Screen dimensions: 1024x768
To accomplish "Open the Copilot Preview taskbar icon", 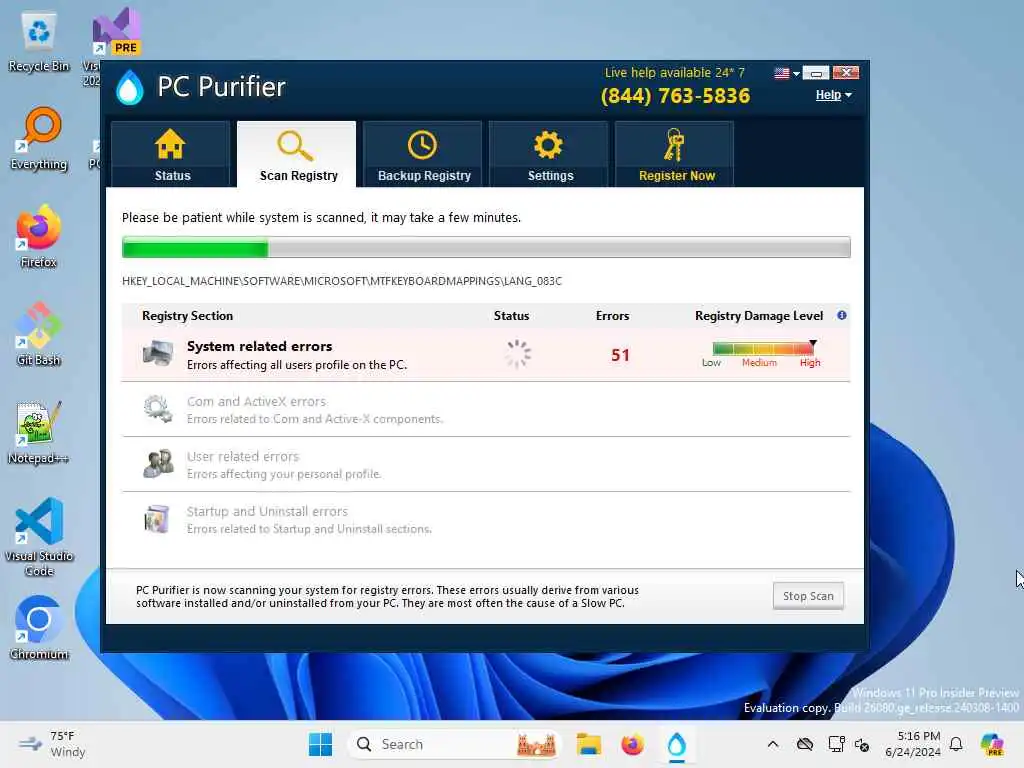I will (992, 744).
